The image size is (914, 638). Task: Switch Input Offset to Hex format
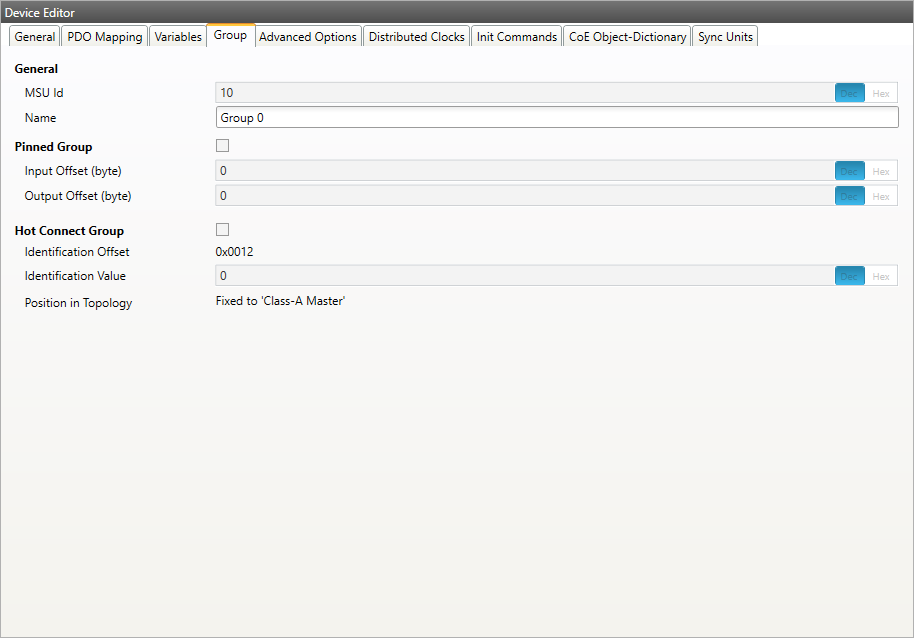(x=881, y=171)
